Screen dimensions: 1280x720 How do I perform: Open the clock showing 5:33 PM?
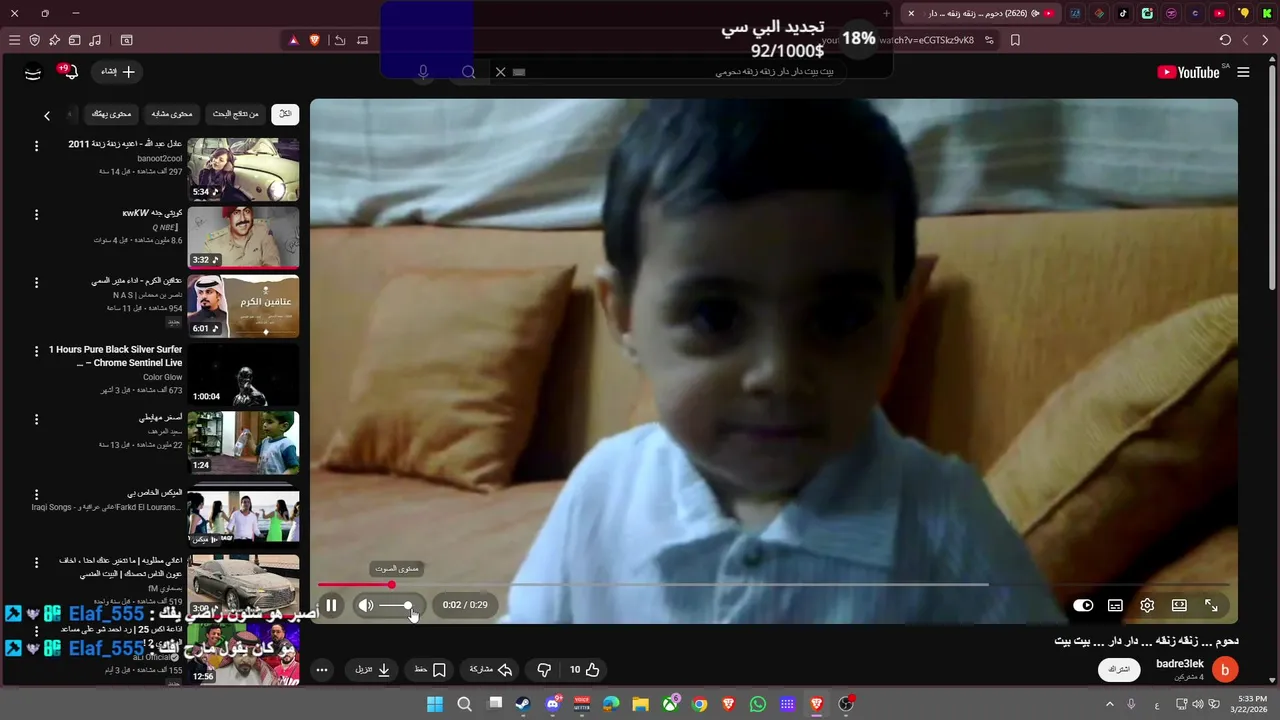1251,704
